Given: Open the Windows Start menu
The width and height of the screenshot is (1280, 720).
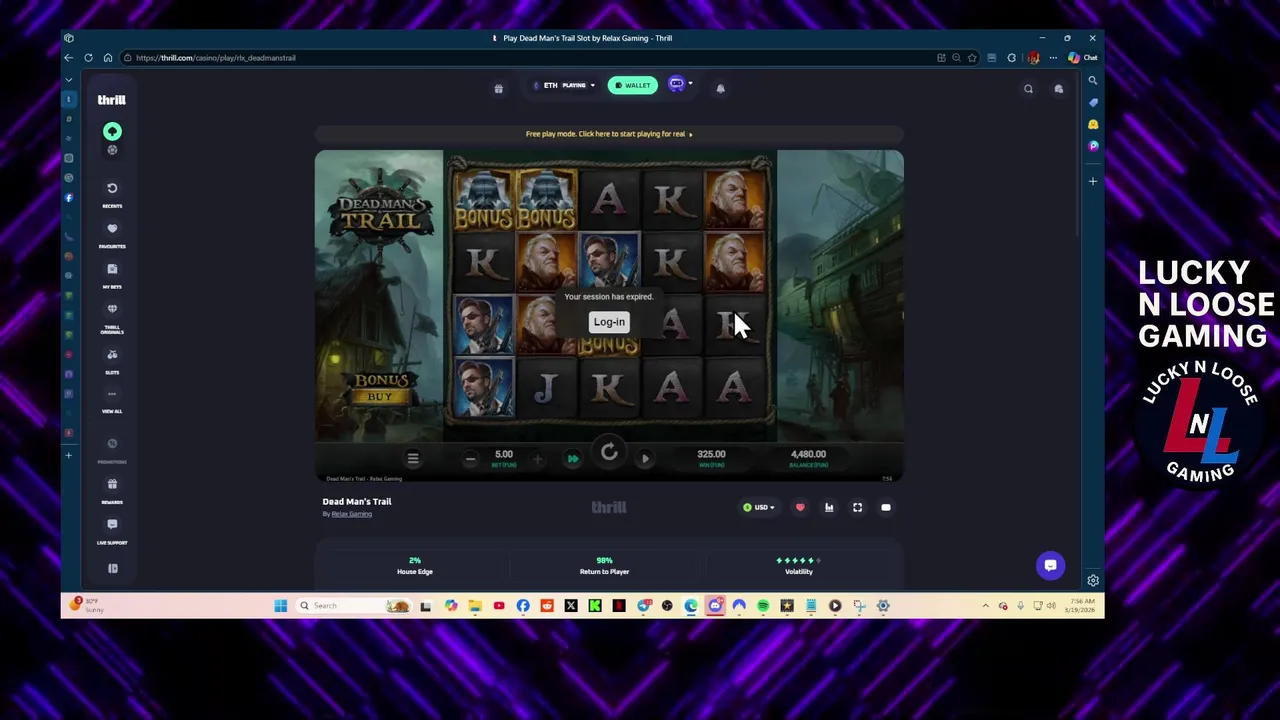Looking at the screenshot, I should pos(281,606).
